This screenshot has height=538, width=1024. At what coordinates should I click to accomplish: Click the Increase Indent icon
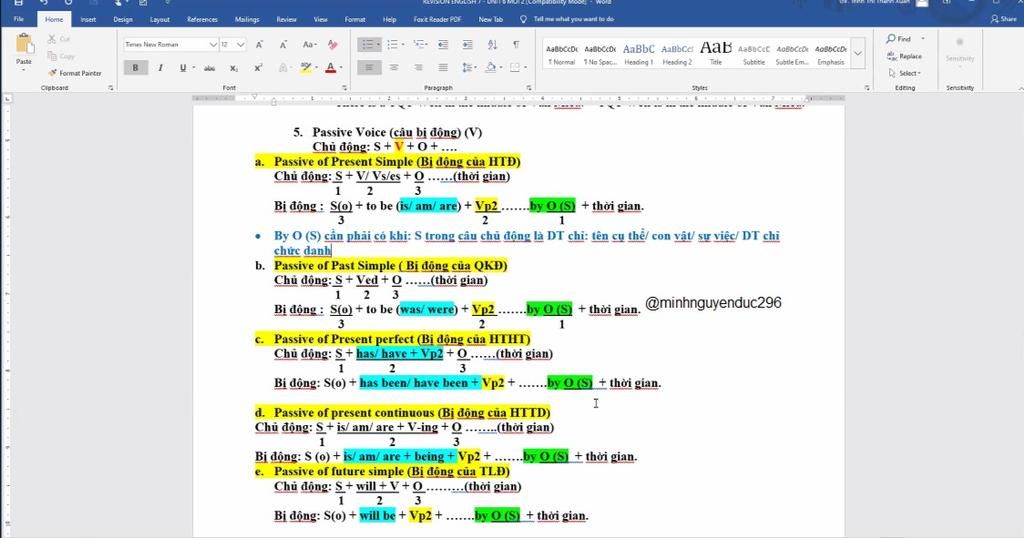point(468,44)
